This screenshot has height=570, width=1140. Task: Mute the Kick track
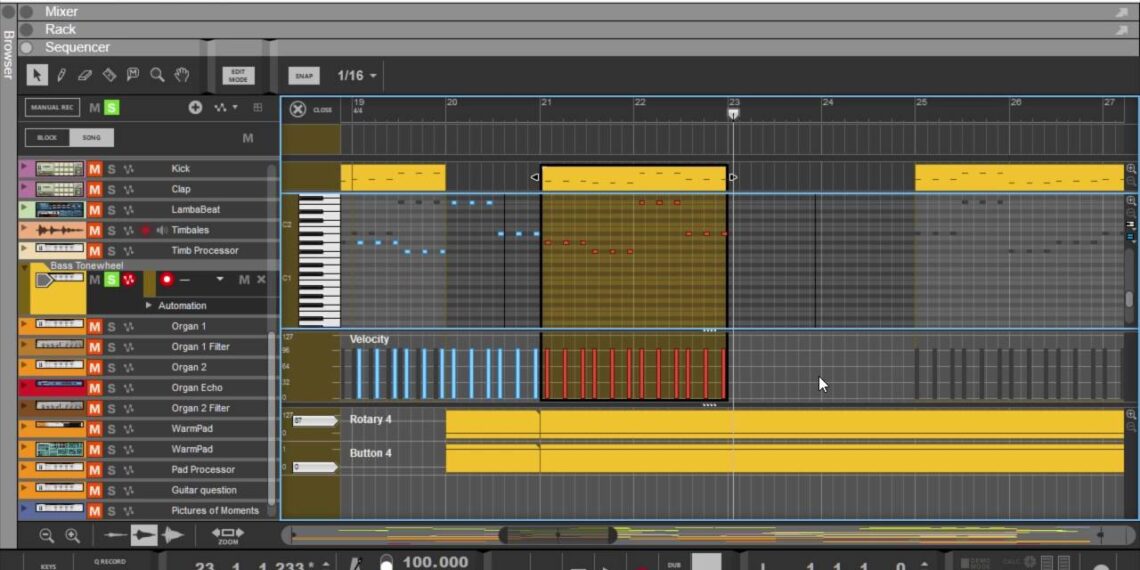[95, 169]
